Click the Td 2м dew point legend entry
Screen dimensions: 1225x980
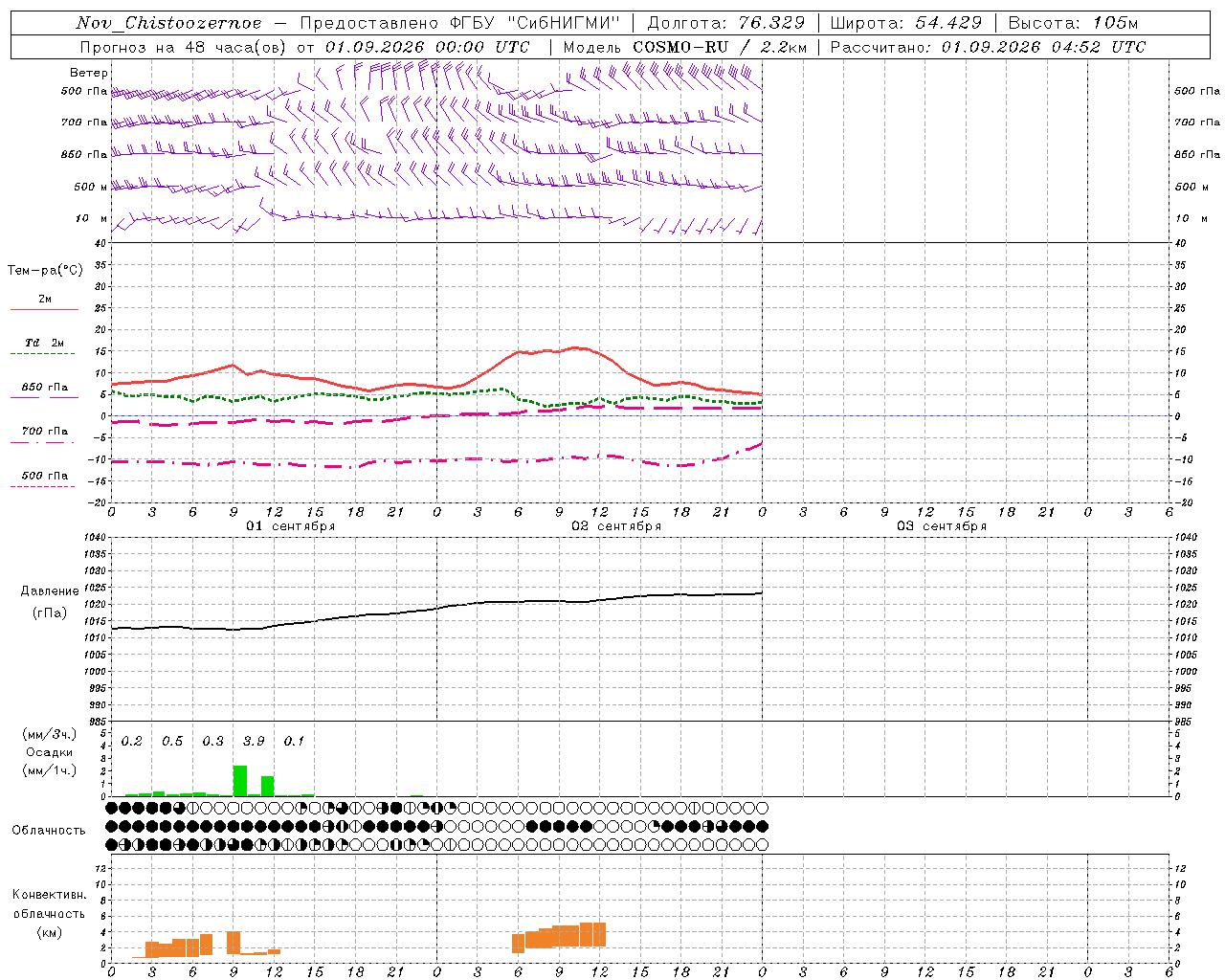click(x=44, y=343)
